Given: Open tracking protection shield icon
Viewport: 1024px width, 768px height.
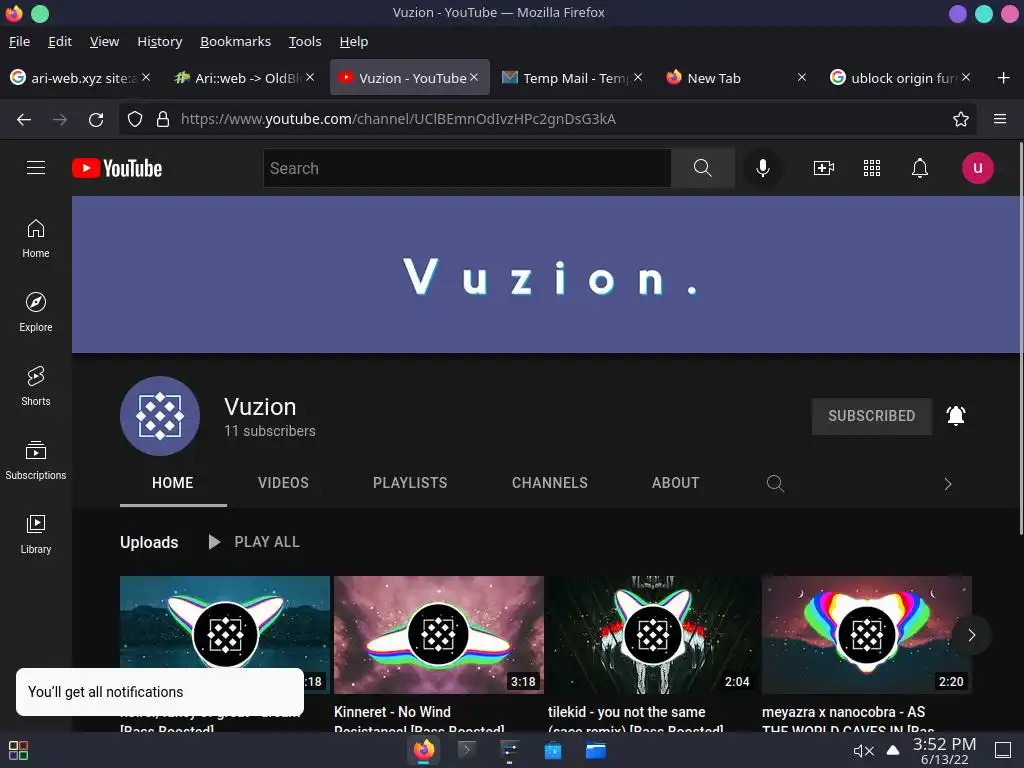Looking at the screenshot, I should (x=135, y=120).
